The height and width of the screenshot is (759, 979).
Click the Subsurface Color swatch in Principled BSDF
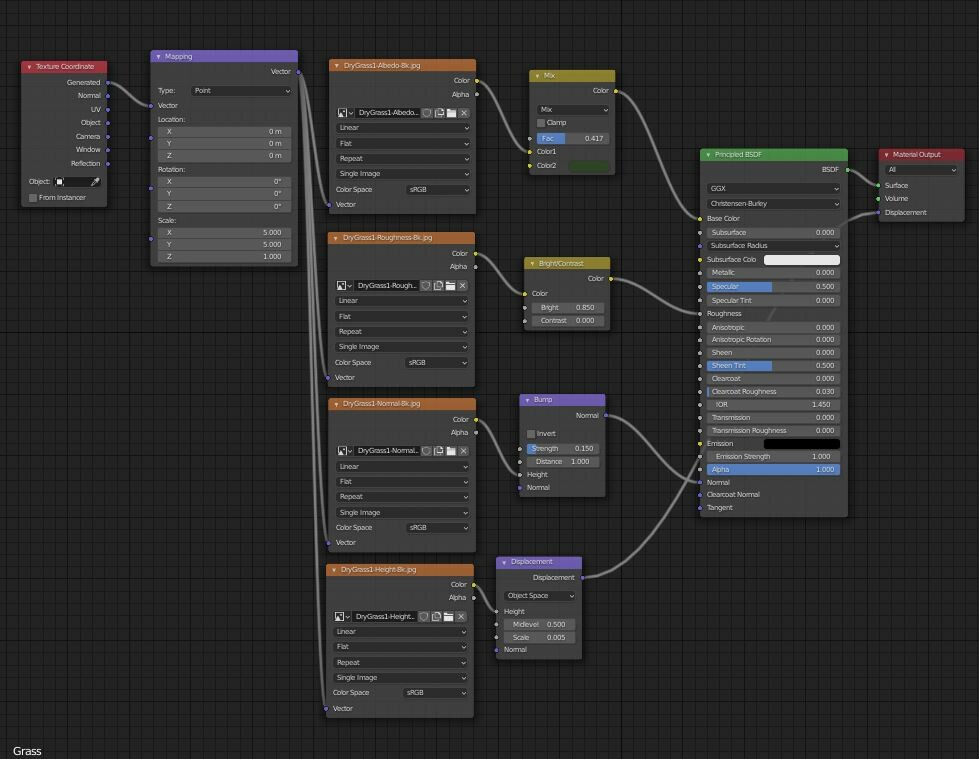click(x=803, y=259)
